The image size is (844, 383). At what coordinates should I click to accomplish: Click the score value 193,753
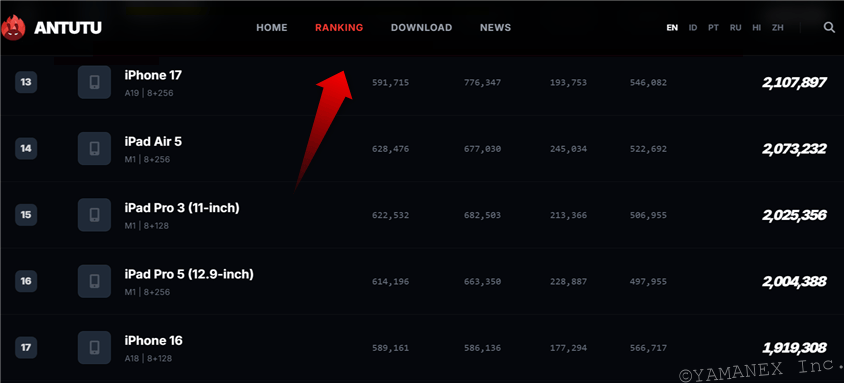pyautogui.click(x=568, y=83)
